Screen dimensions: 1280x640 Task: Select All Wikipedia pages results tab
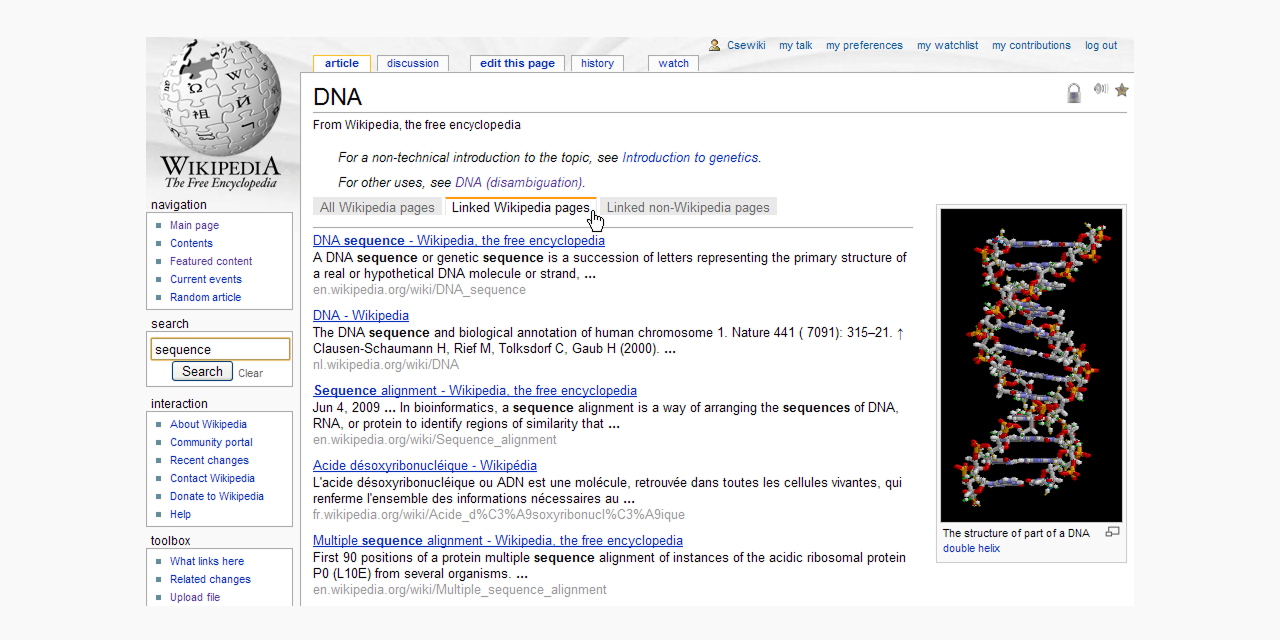coord(377,207)
